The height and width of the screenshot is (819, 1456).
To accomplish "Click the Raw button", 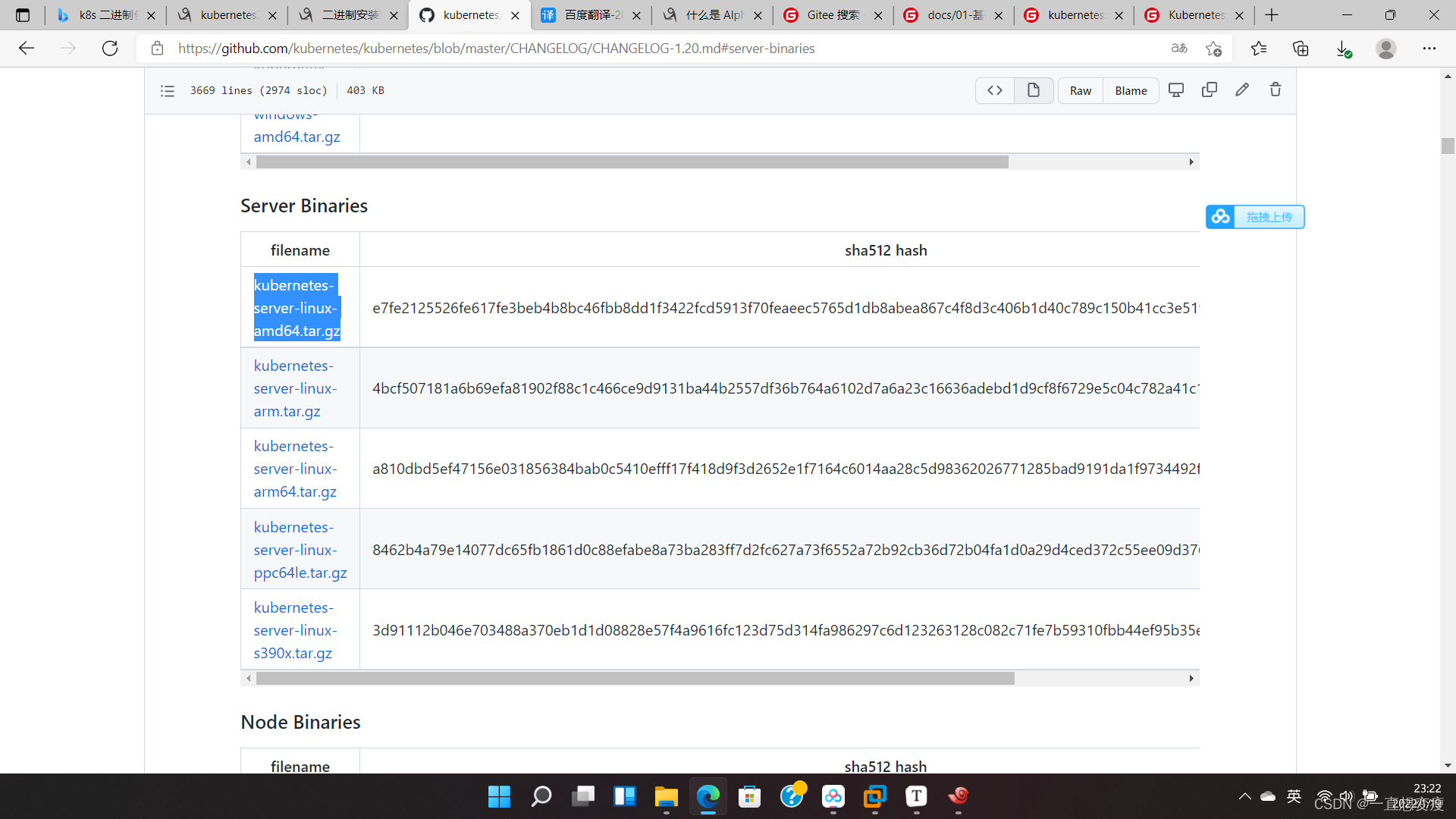I will point(1080,91).
